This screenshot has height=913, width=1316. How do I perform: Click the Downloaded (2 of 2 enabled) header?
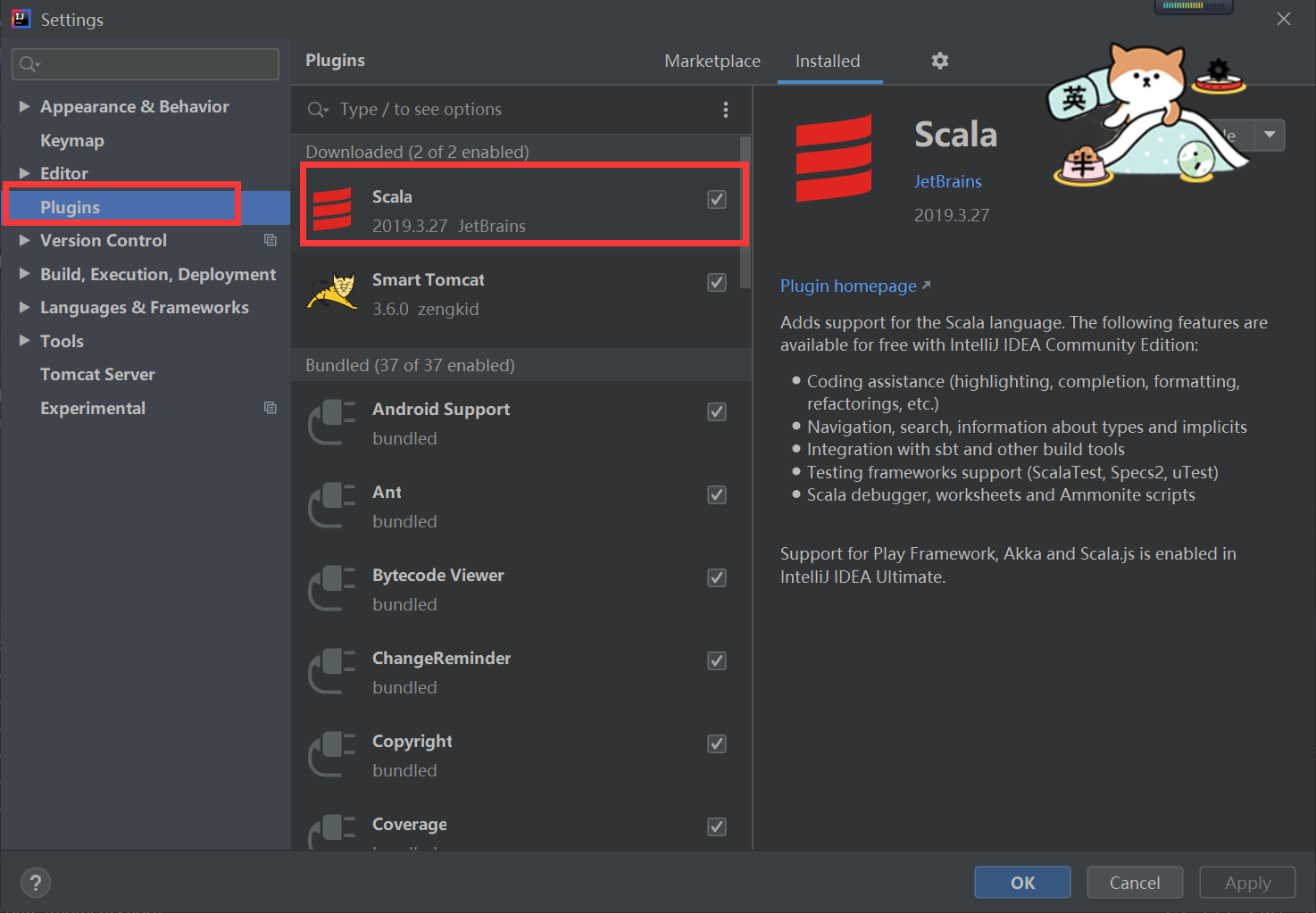click(x=417, y=152)
